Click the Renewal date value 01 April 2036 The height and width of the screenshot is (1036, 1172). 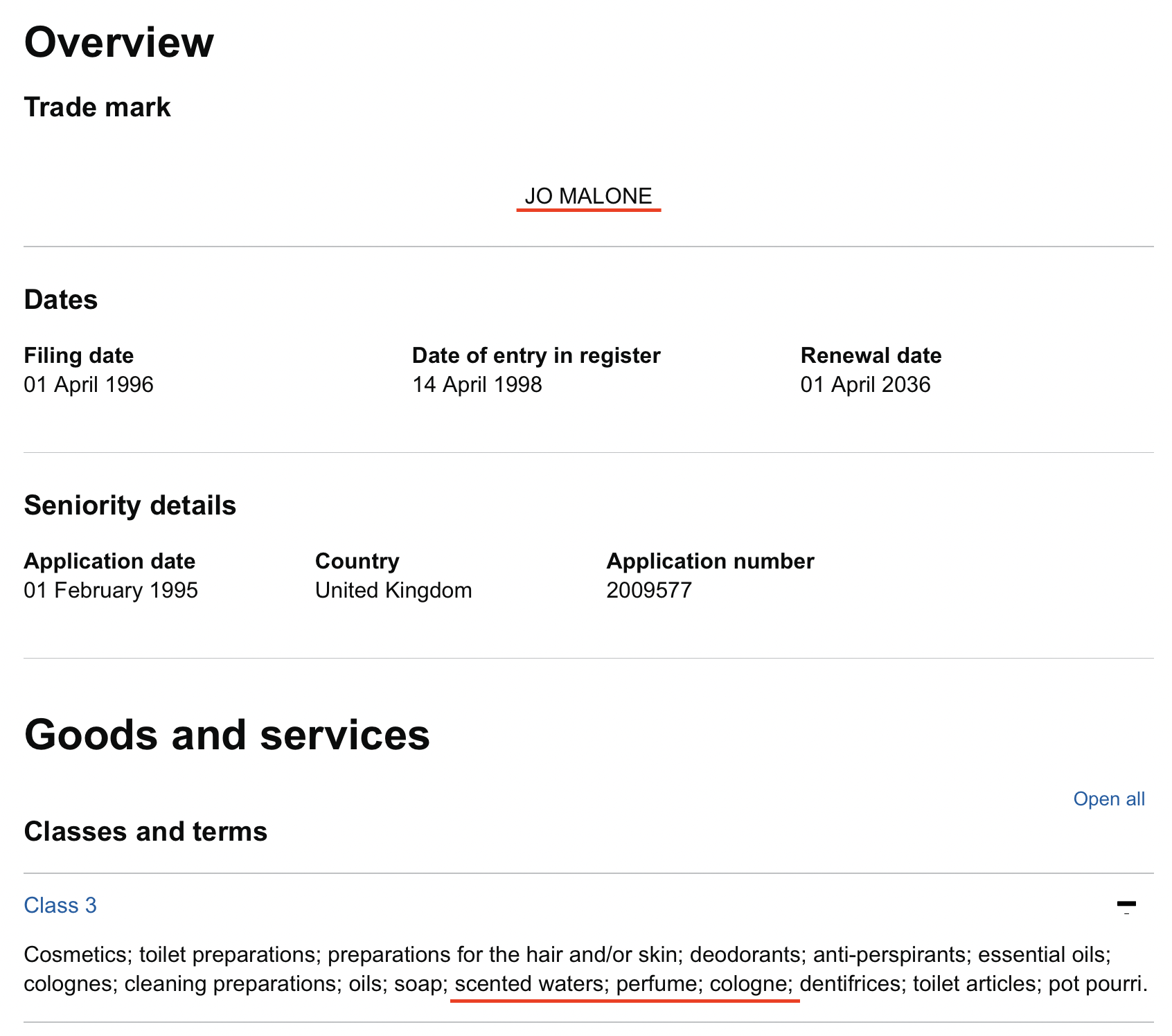pyautogui.click(x=865, y=384)
